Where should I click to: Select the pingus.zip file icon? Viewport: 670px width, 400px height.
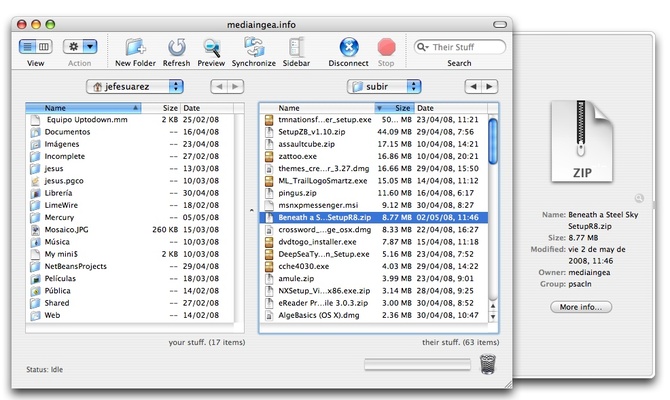269,193
